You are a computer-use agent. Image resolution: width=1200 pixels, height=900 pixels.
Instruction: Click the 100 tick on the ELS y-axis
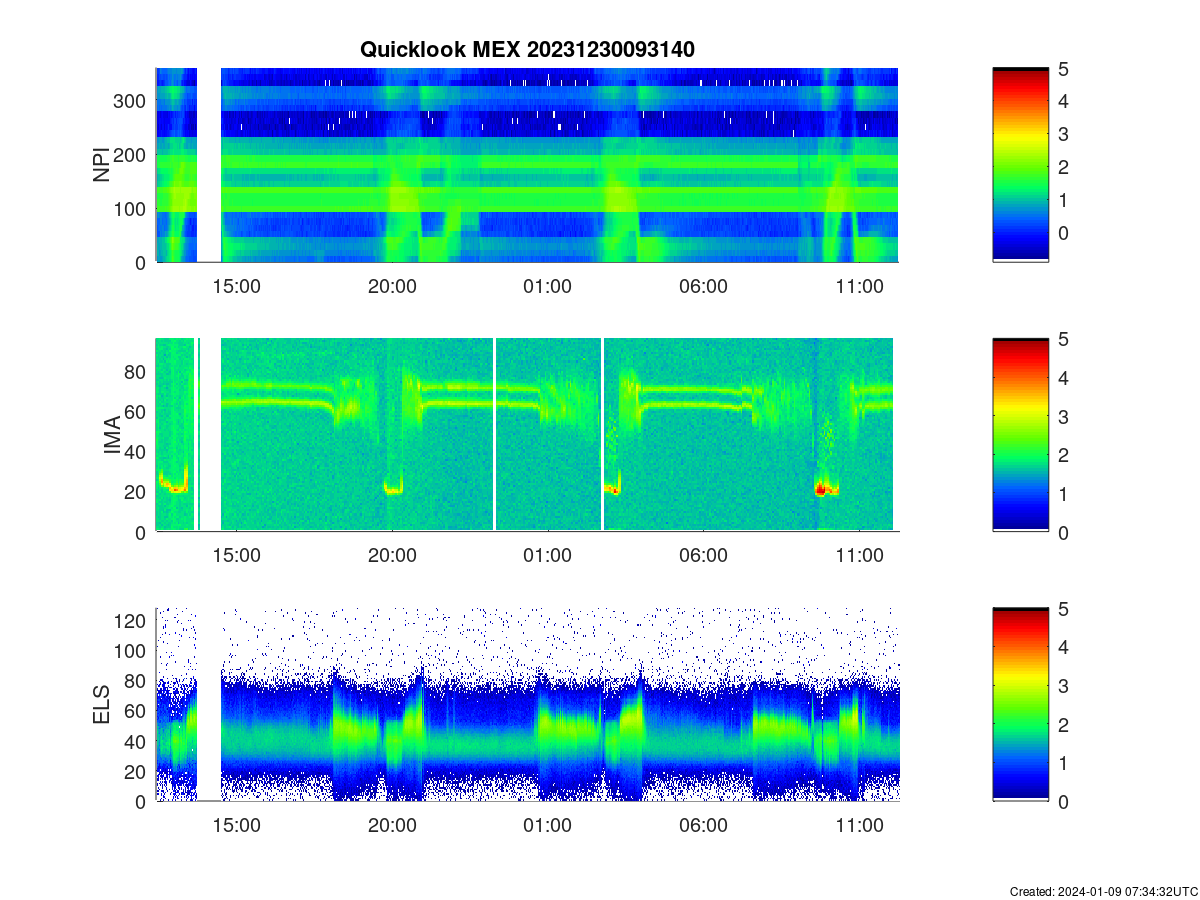(132, 650)
